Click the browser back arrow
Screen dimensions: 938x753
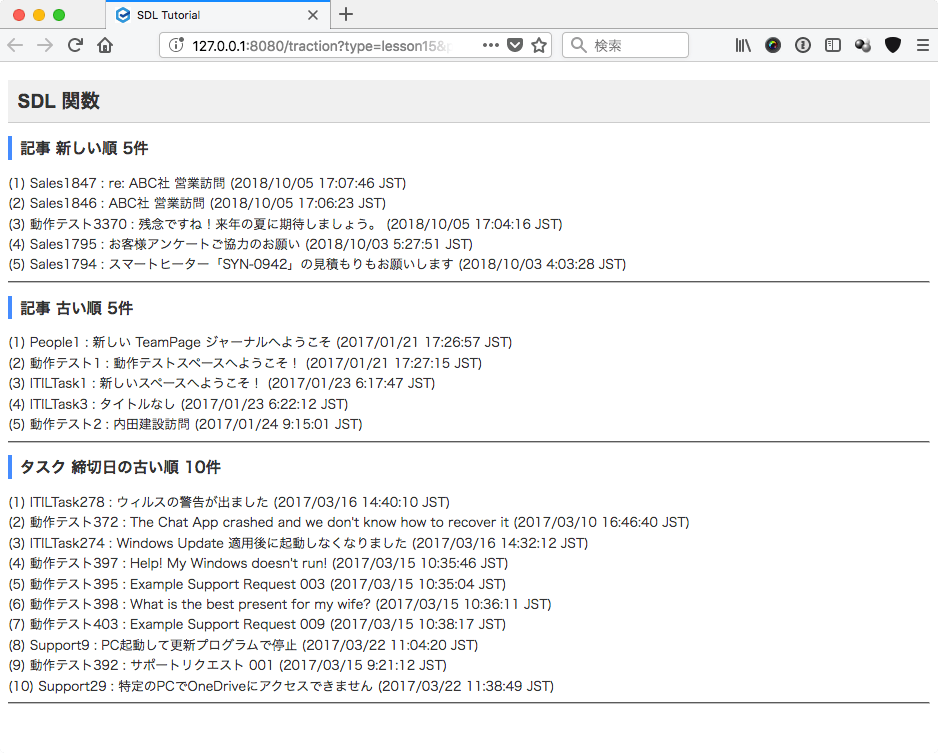click(x=15, y=45)
